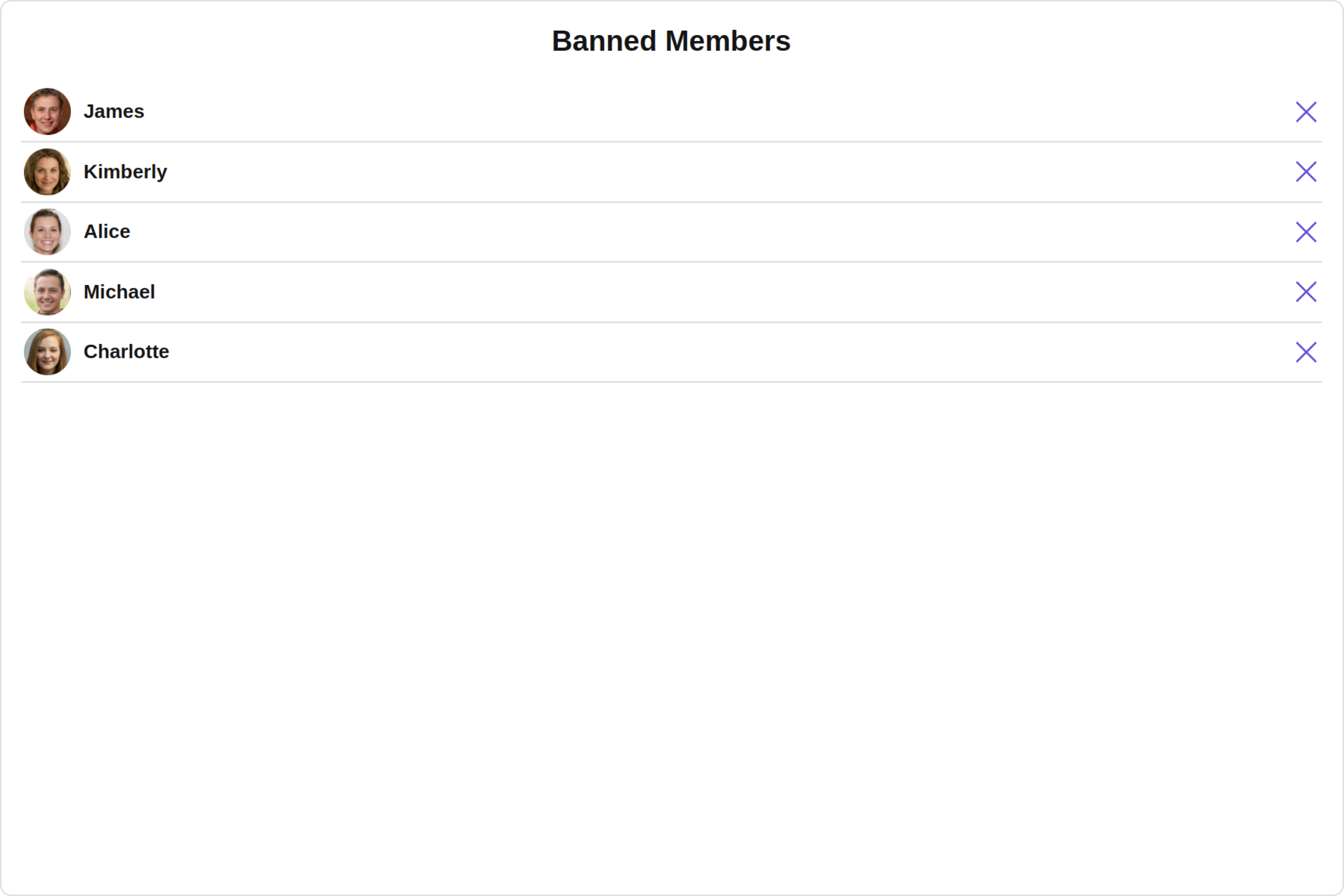Viewport: 1344px width, 896px height.
Task: Remove Michael's ban with the X icon
Action: pos(1306,292)
